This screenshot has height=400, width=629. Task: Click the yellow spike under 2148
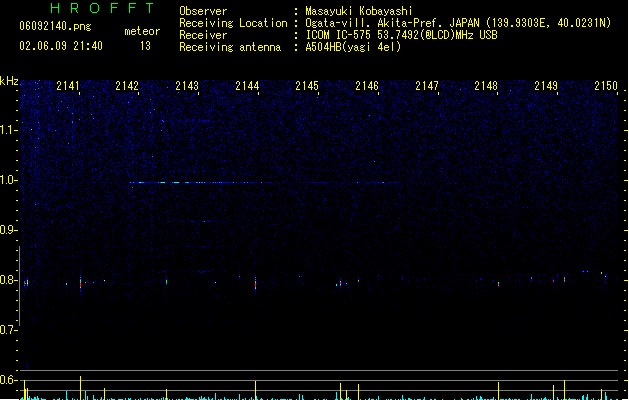[x=499, y=391]
